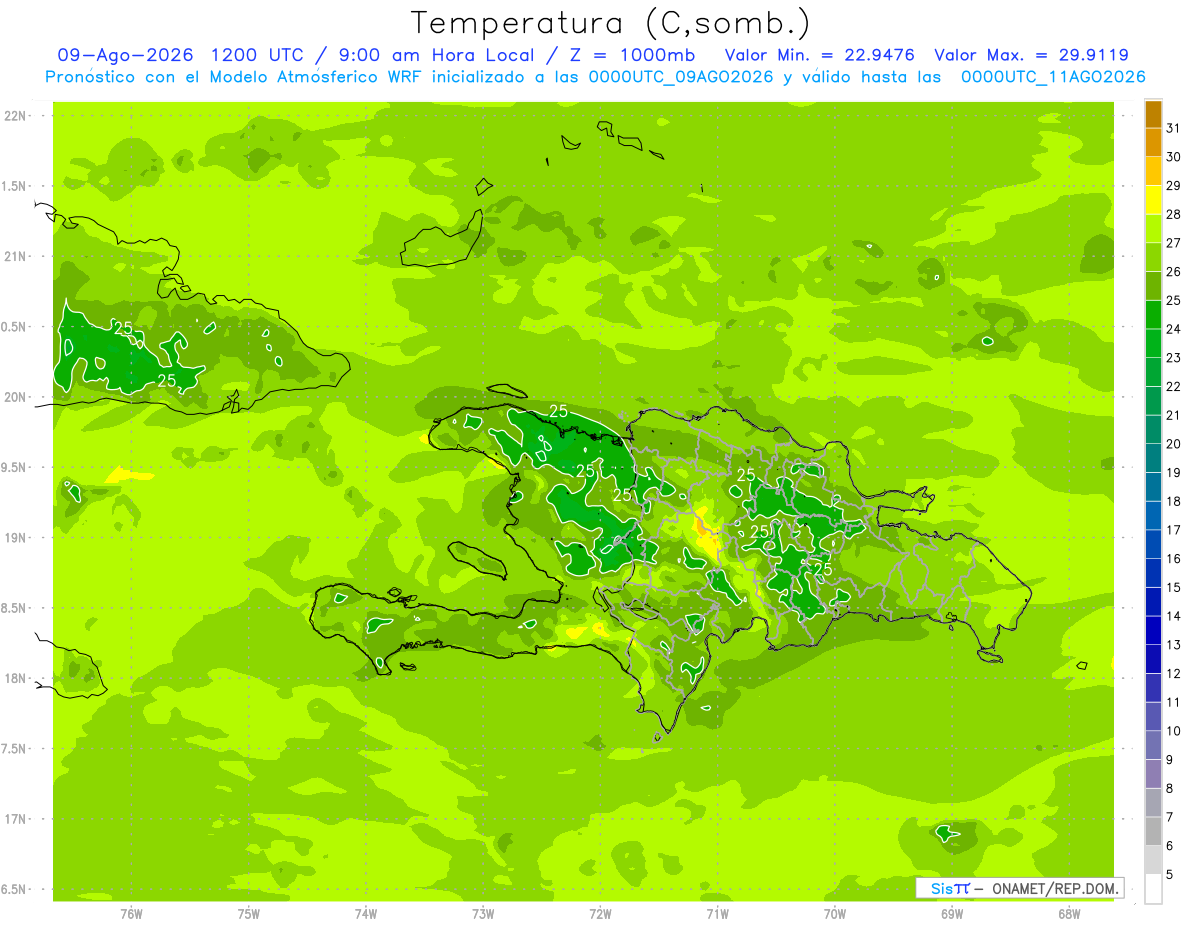Image resolution: width=1200 pixels, height=927 pixels.
Task: Click the '22N' latitude axis label
Action: click(x=16, y=116)
